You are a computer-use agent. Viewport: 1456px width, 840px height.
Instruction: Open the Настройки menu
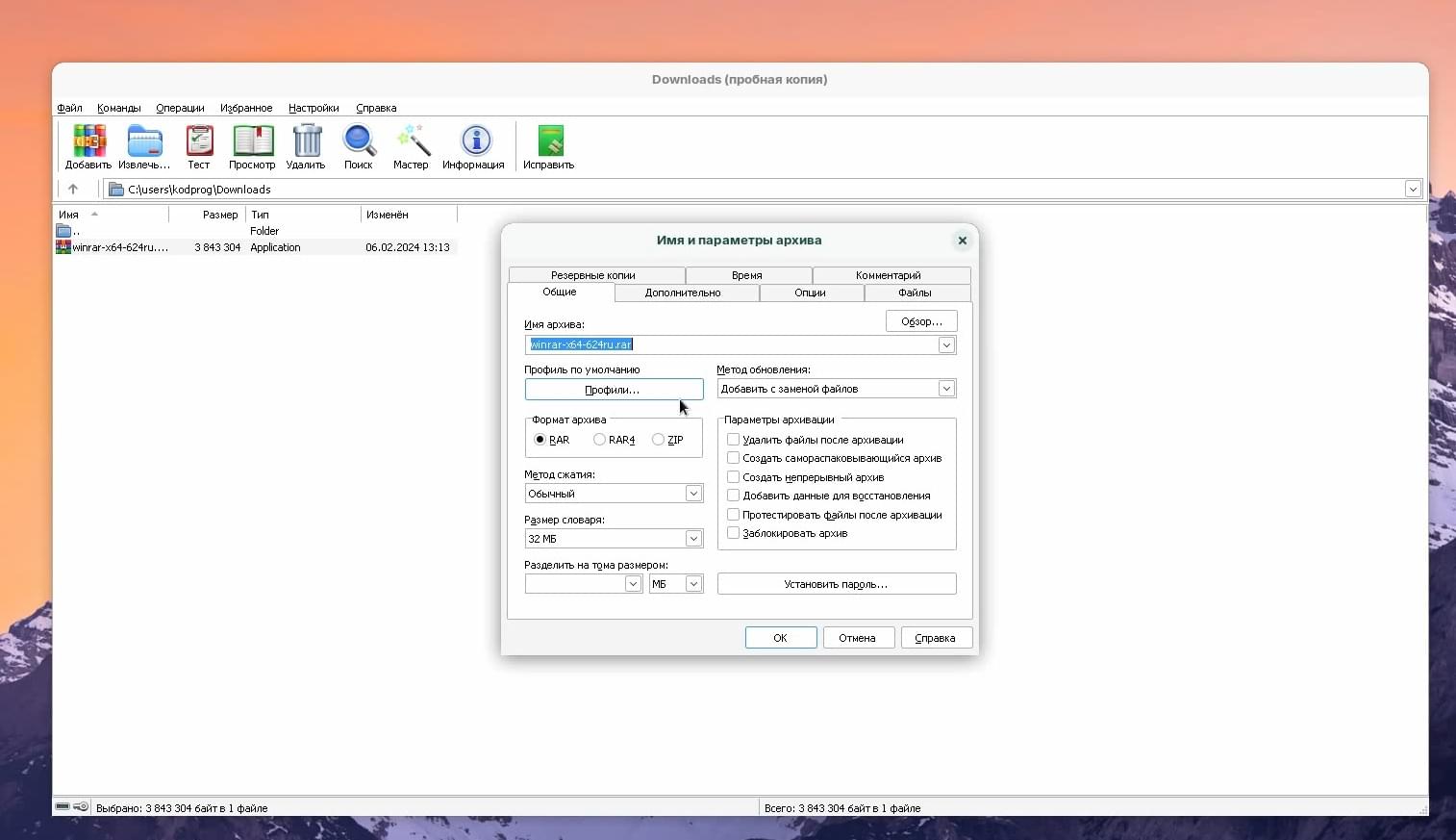coord(314,108)
